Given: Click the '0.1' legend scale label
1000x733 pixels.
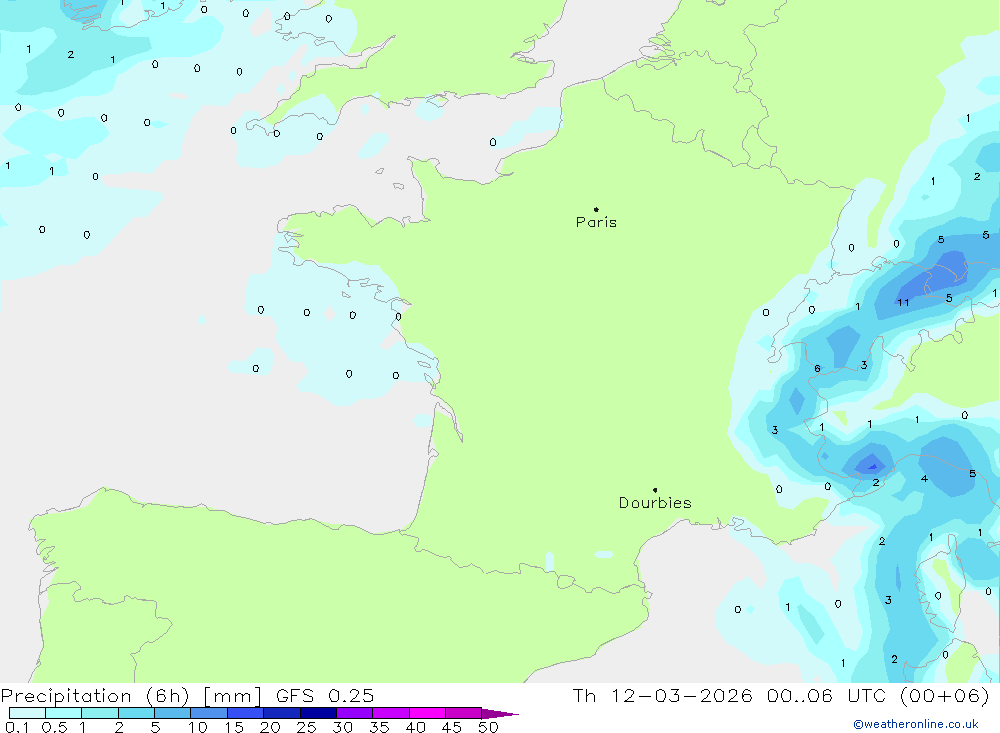Looking at the screenshot, I should (x=17, y=727).
